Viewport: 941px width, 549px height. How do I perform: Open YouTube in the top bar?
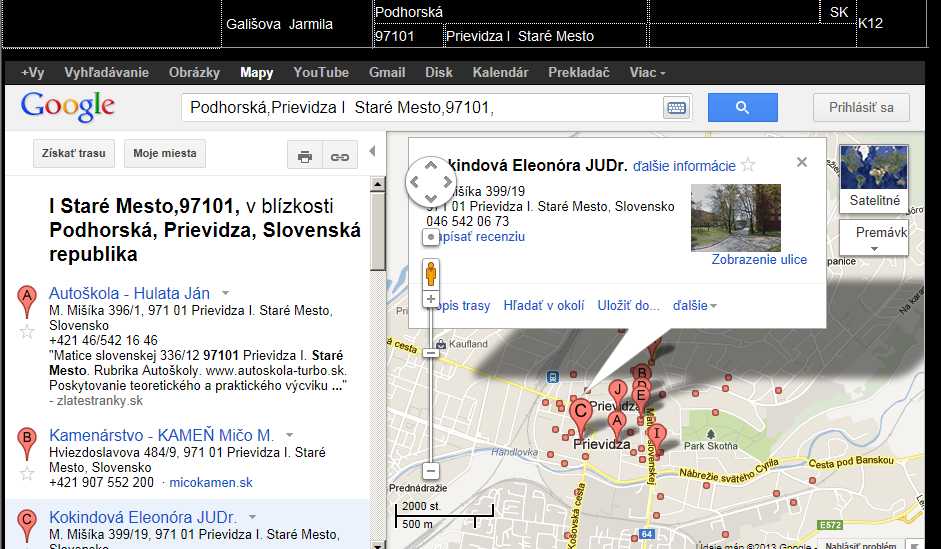click(321, 73)
